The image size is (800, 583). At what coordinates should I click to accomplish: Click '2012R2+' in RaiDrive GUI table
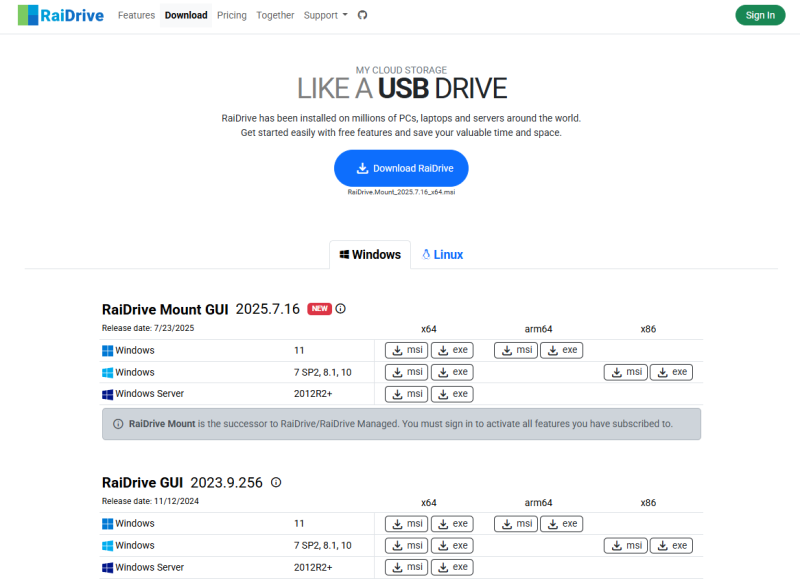point(313,567)
